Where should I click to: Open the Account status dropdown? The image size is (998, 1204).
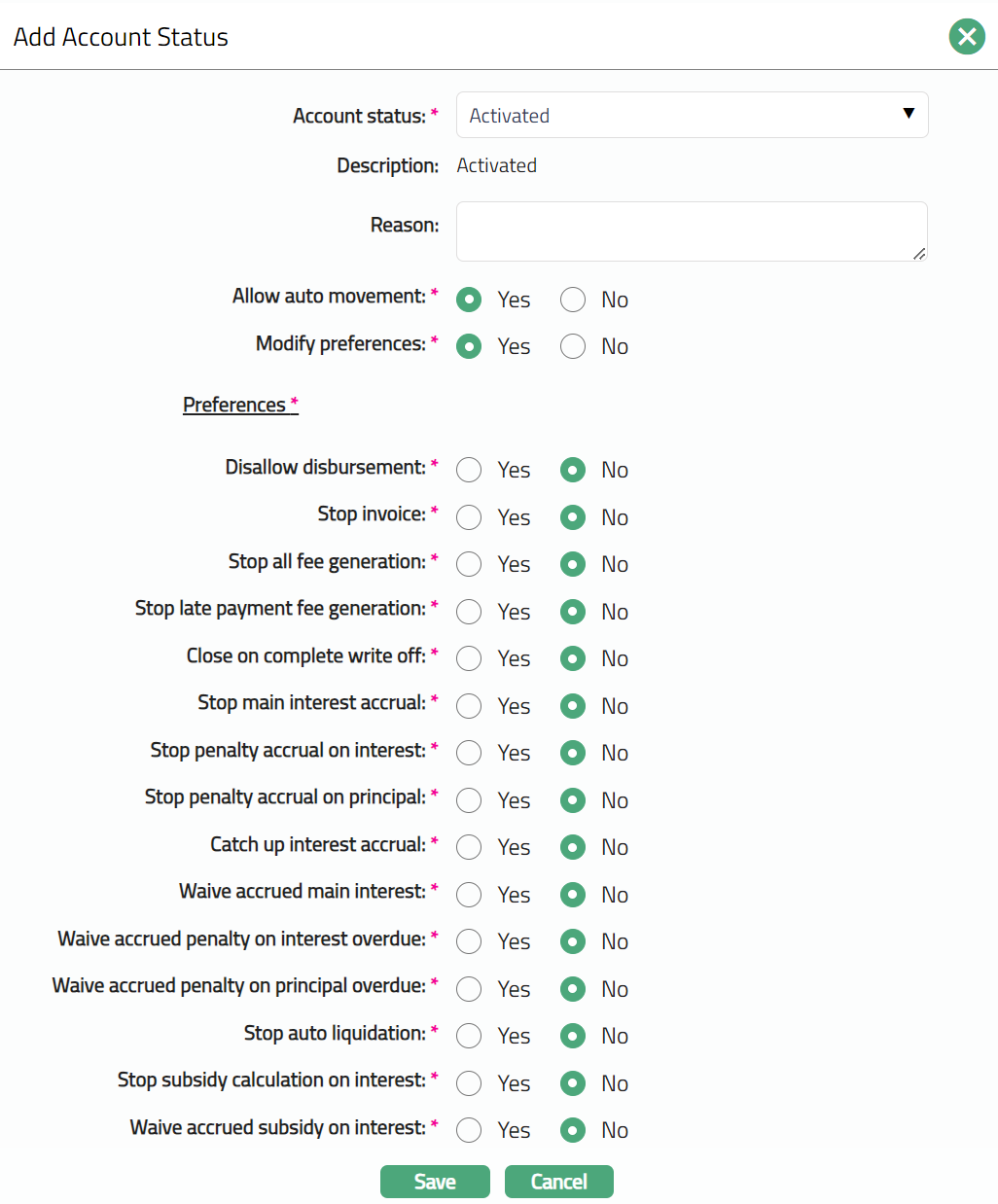[691, 116]
